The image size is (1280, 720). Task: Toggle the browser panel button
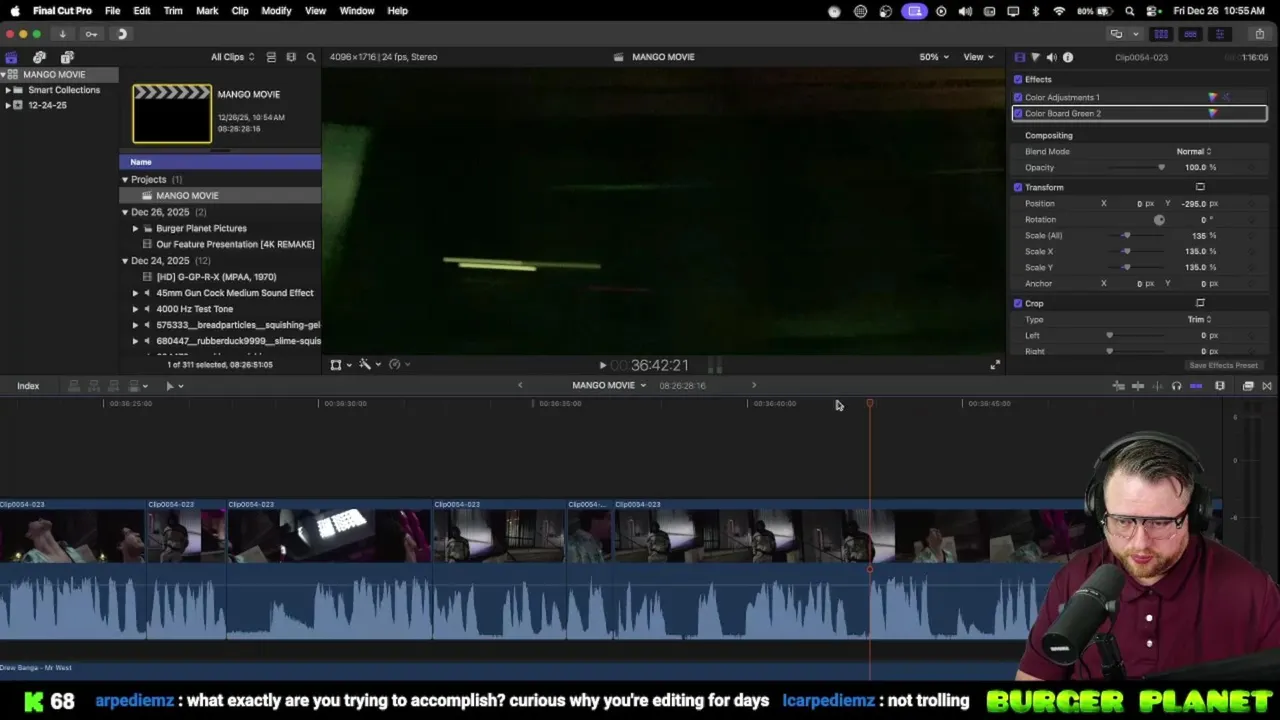coord(1161,34)
